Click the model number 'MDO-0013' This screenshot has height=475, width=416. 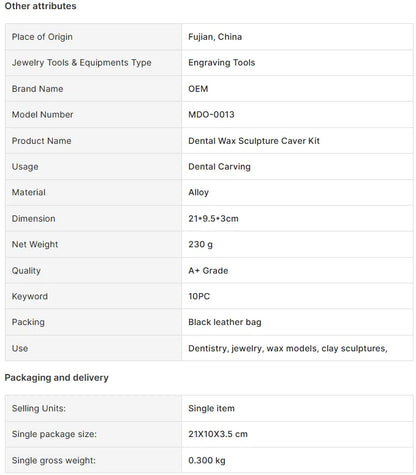[211, 115]
